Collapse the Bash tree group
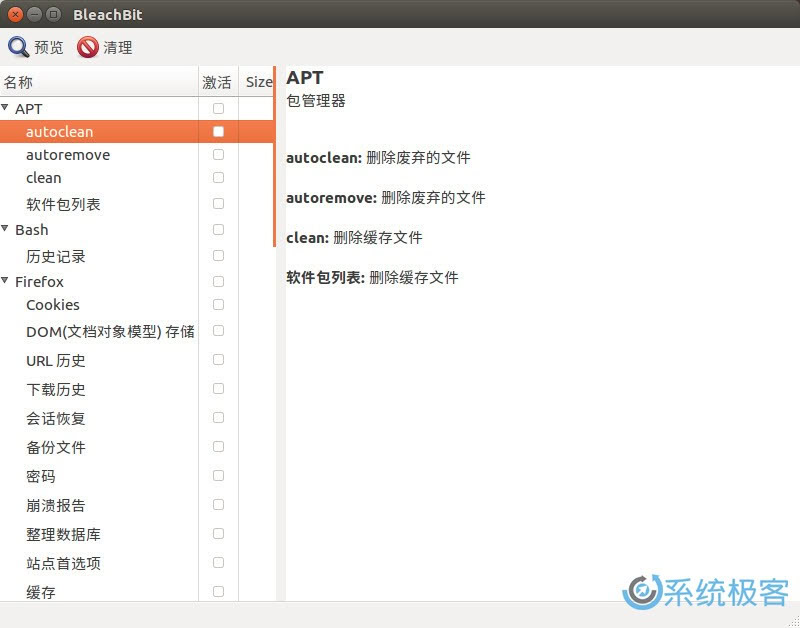800x628 pixels. coord(5,229)
